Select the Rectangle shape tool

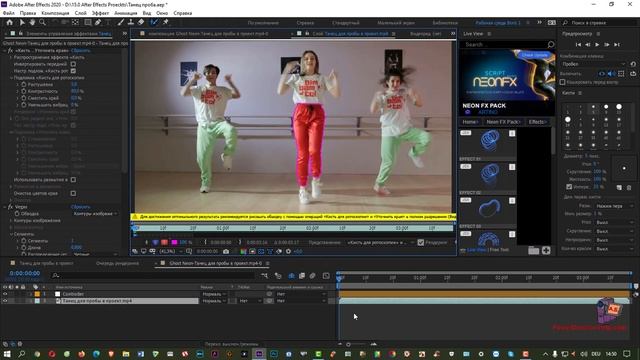click(87, 22)
